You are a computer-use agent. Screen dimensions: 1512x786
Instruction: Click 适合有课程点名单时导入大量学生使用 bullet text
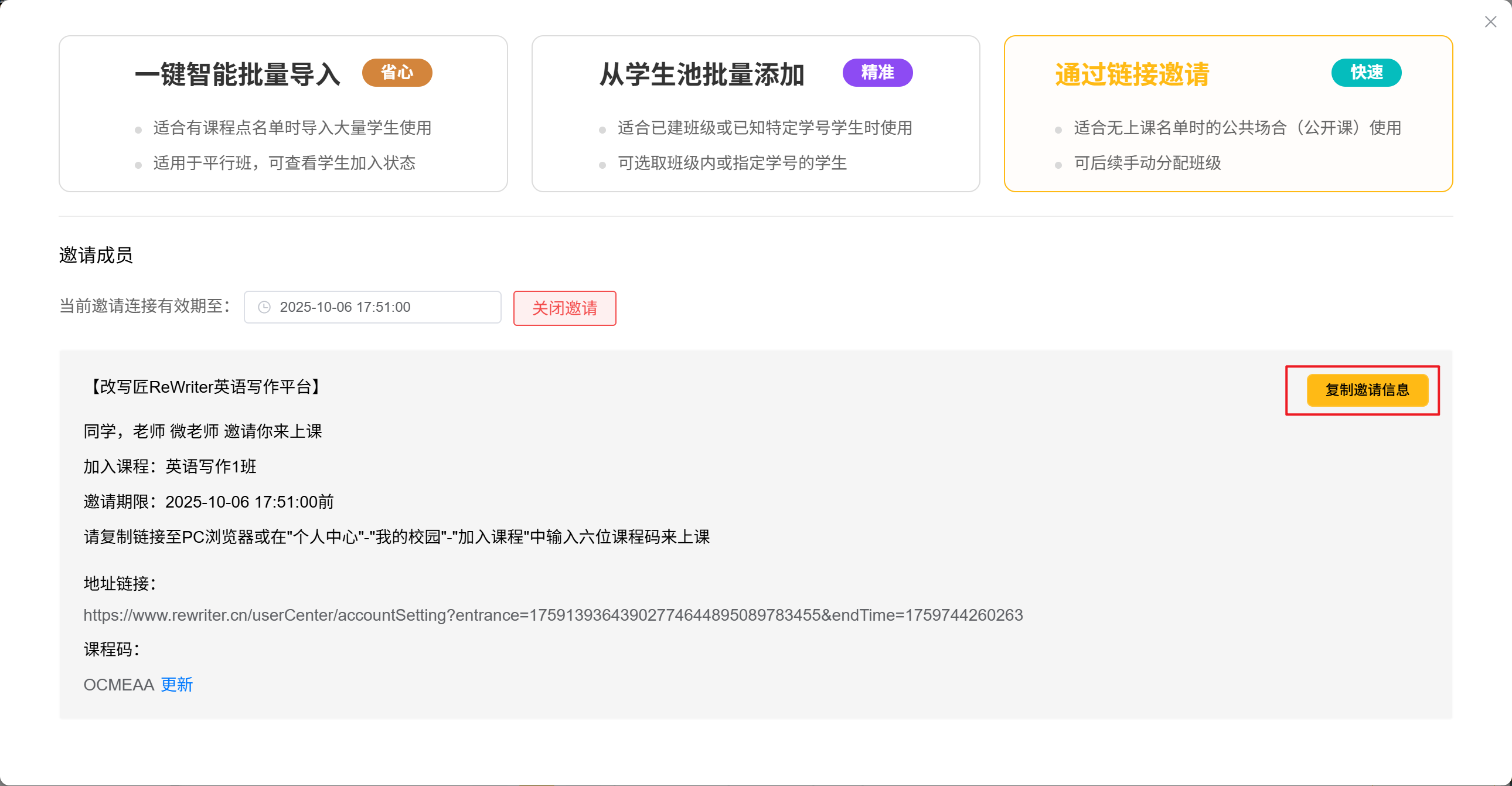coord(292,127)
